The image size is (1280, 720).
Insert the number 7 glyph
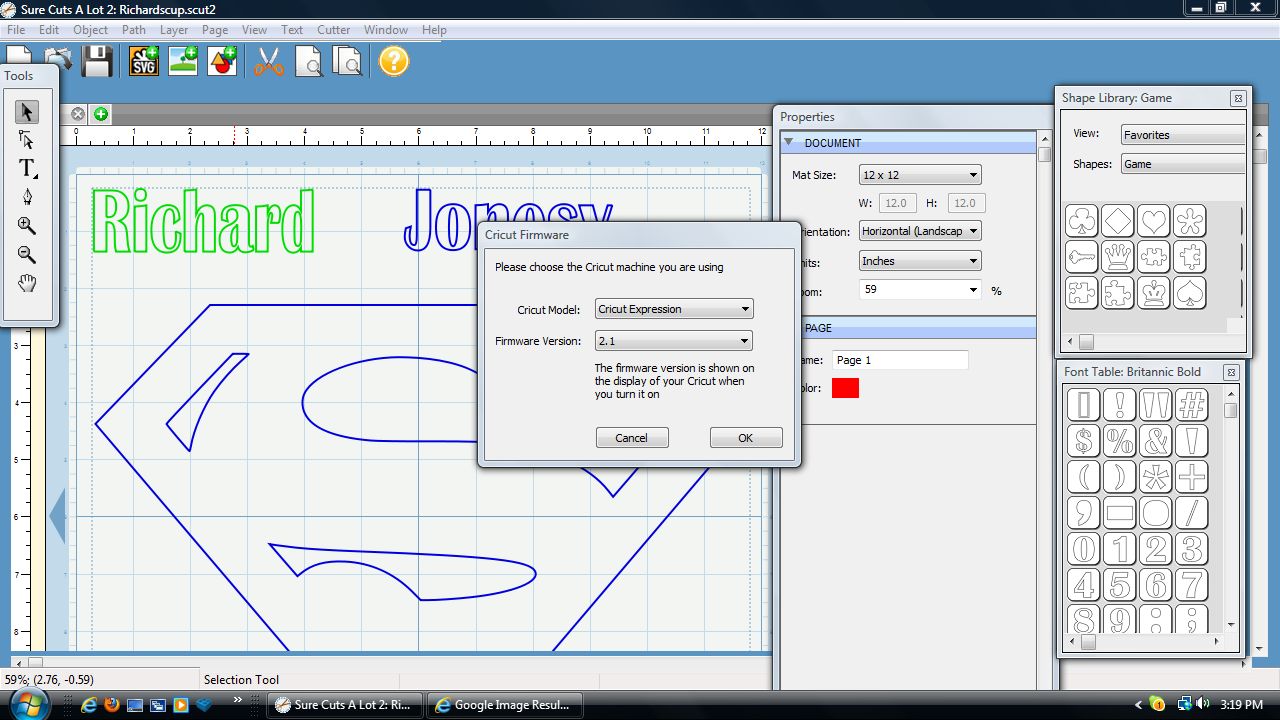pos(1192,585)
